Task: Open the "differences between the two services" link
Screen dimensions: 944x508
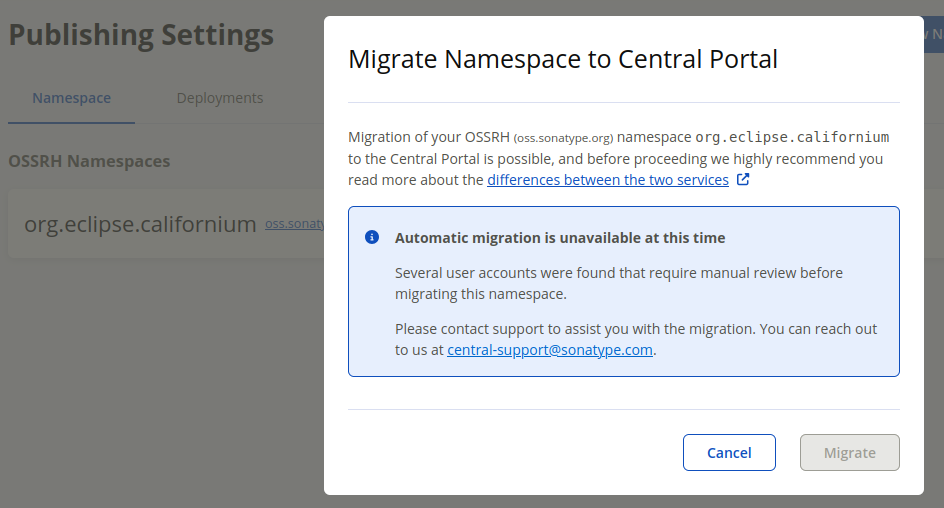Action: (607, 180)
